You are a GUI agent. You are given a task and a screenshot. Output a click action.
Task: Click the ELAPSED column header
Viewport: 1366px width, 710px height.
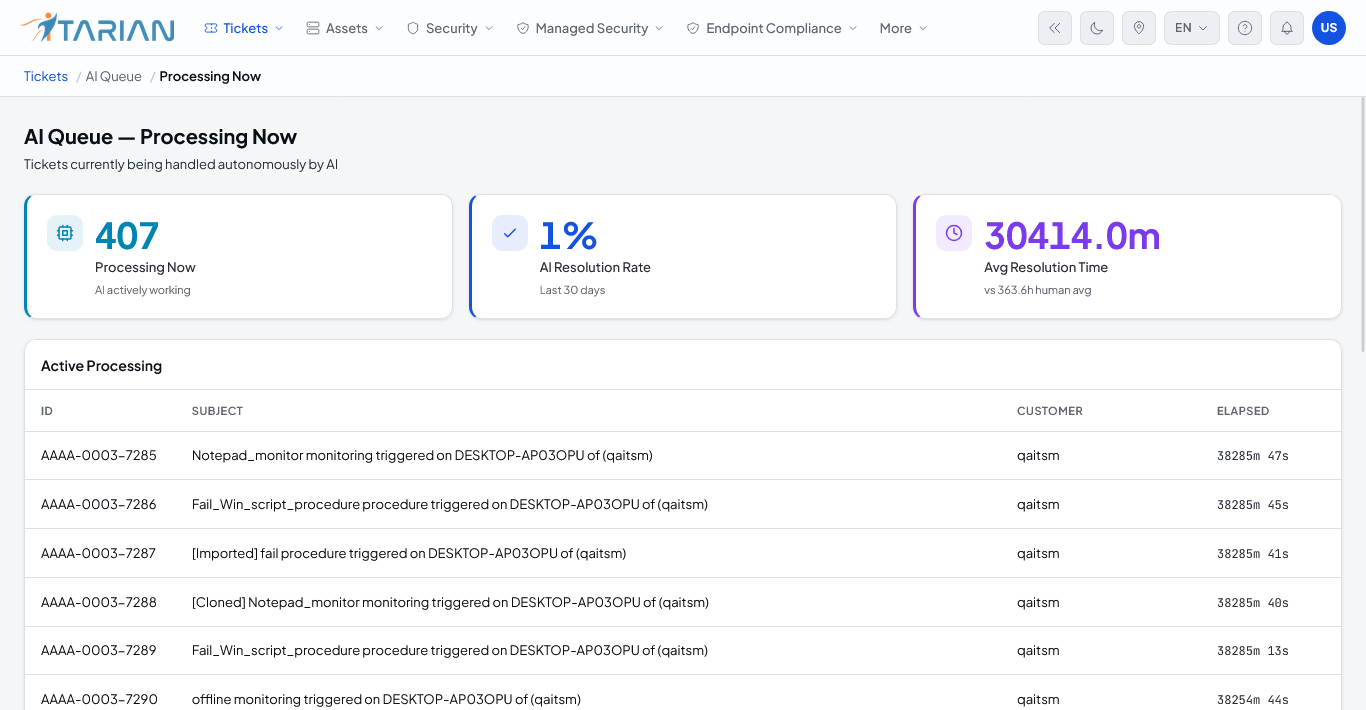[x=1243, y=411]
